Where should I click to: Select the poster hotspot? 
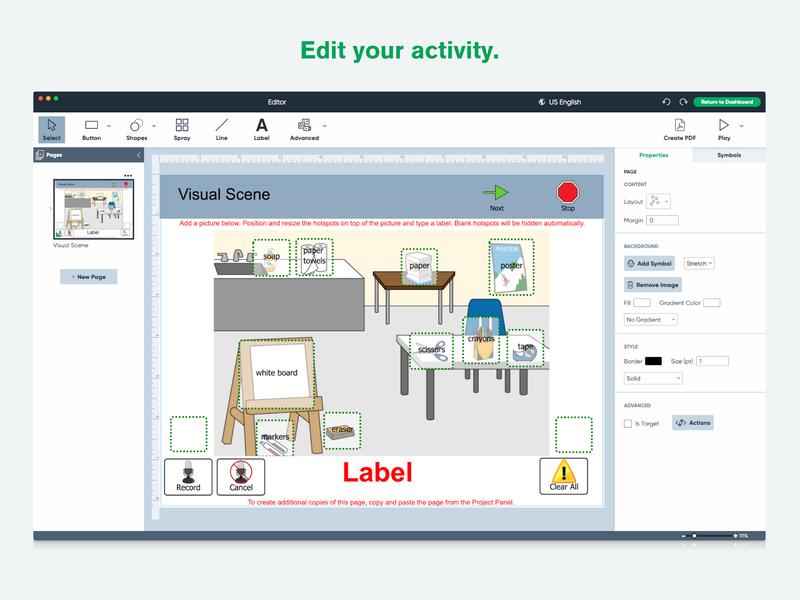tap(511, 267)
